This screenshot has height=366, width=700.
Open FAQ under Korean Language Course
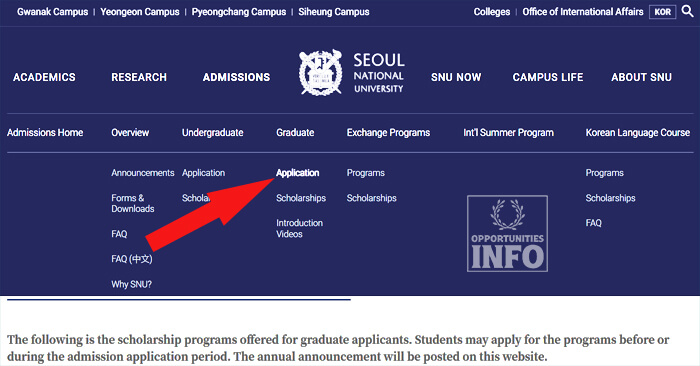coord(593,223)
